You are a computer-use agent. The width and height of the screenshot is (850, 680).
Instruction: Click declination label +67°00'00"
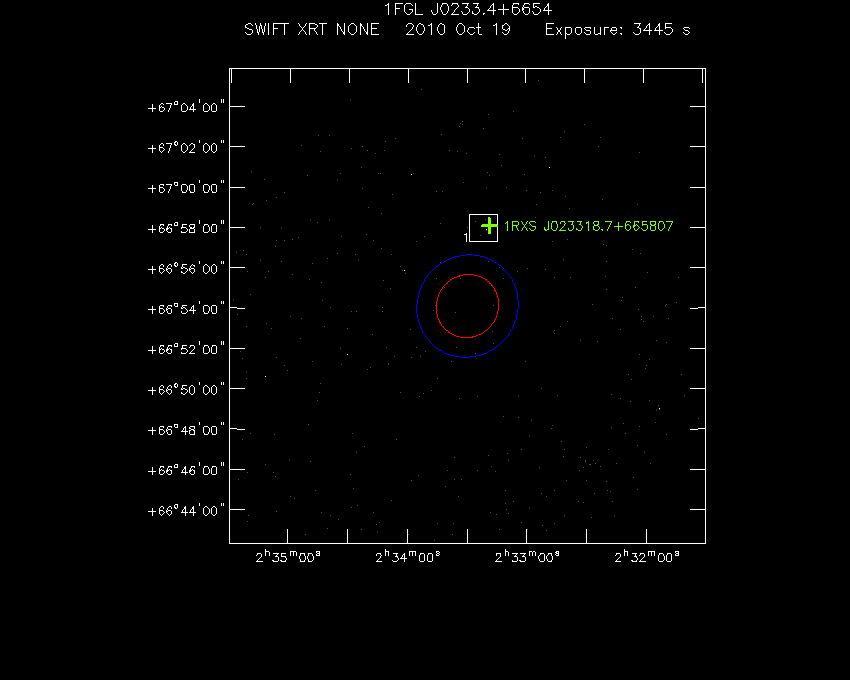(x=186, y=188)
